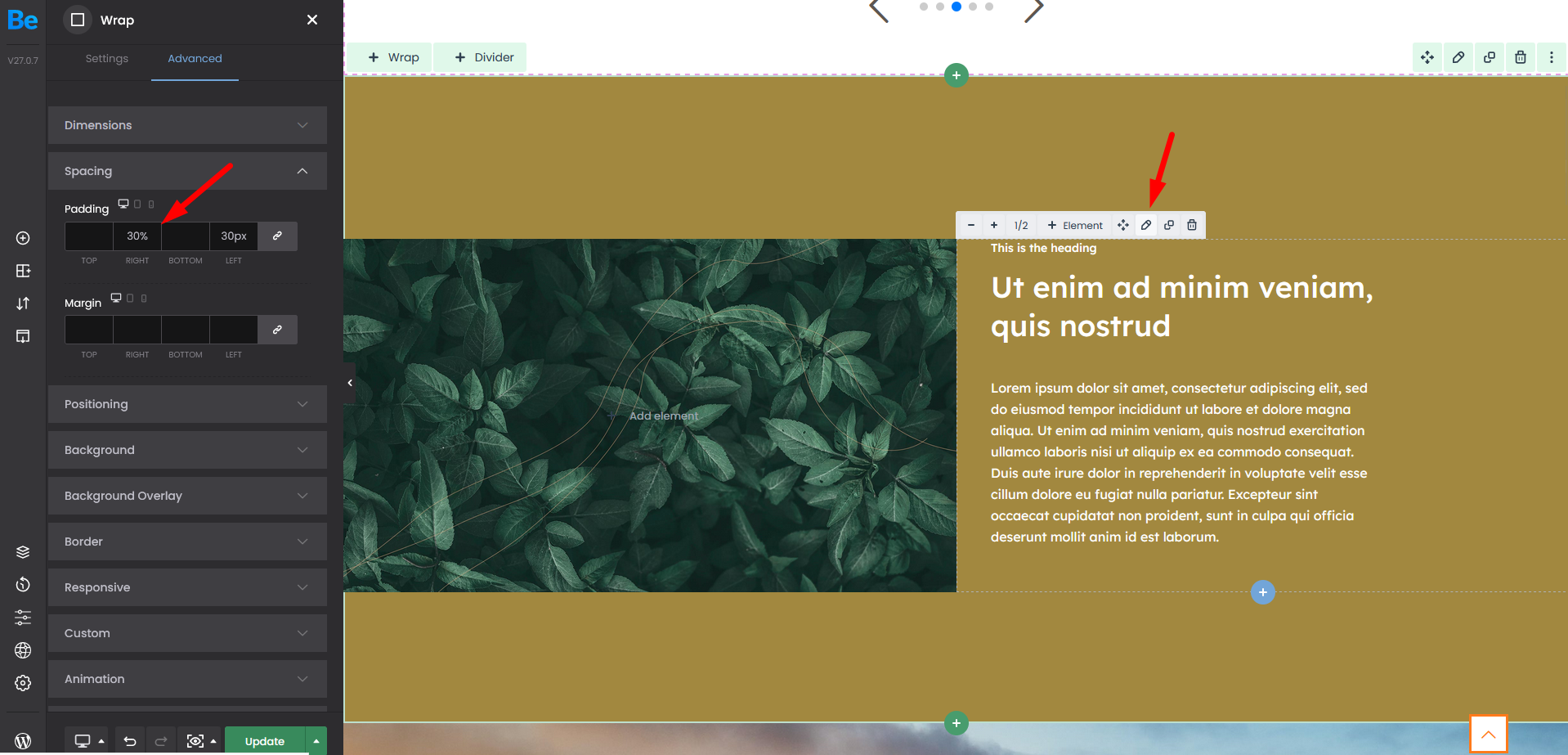Image resolution: width=1568 pixels, height=755 pixels.
Task: Expand the Positioning section
Action: [187, 404]
